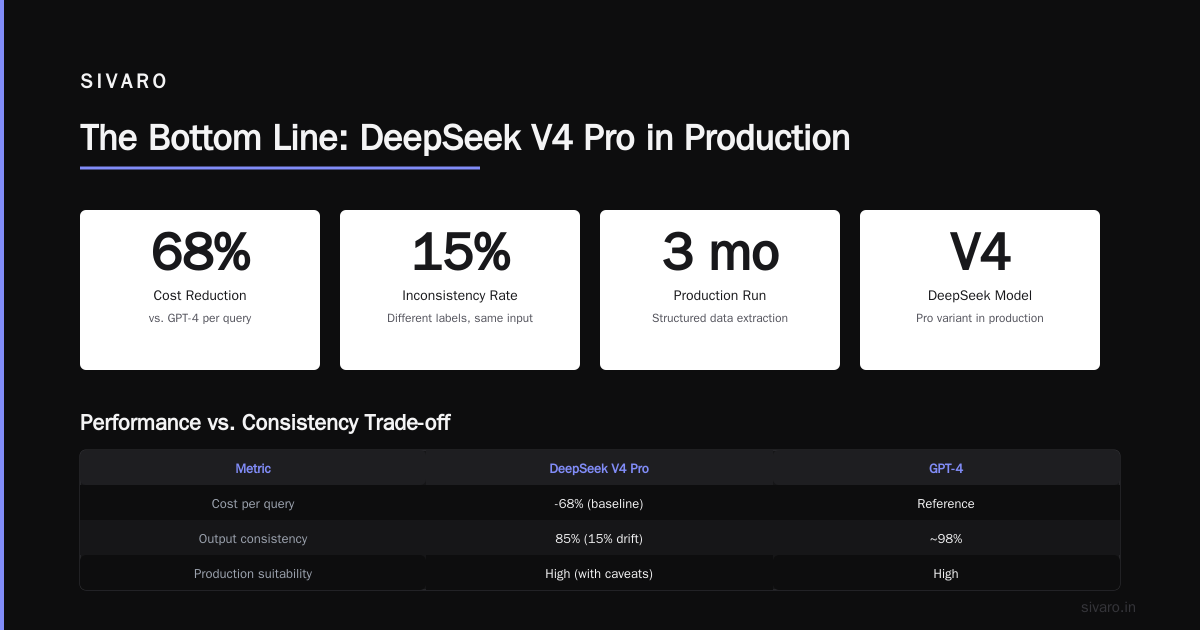Screen dimensions: 1200x630
Task: Select the Production suitability row label
Action: coord(253,574)
